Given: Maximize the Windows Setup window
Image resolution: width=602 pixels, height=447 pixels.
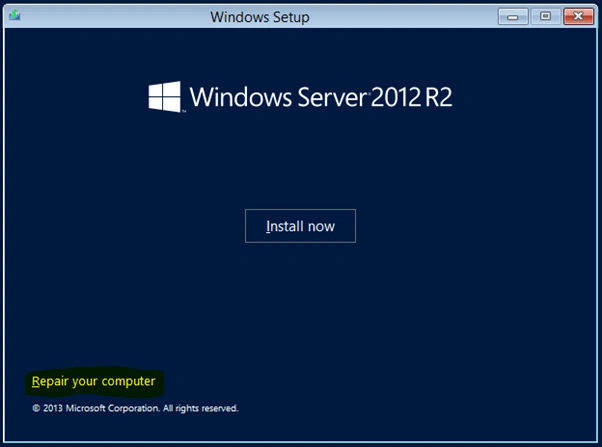Looking at the screenshot, I should [545, 17].
